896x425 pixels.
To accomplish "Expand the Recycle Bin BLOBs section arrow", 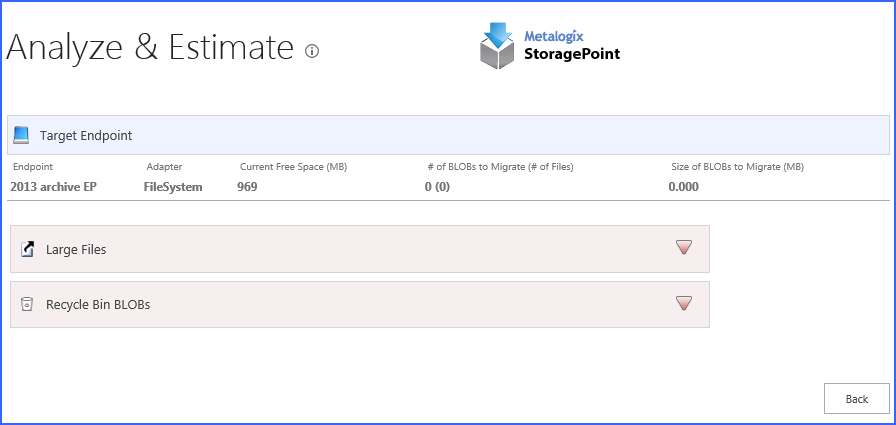I will click(684, 303).
